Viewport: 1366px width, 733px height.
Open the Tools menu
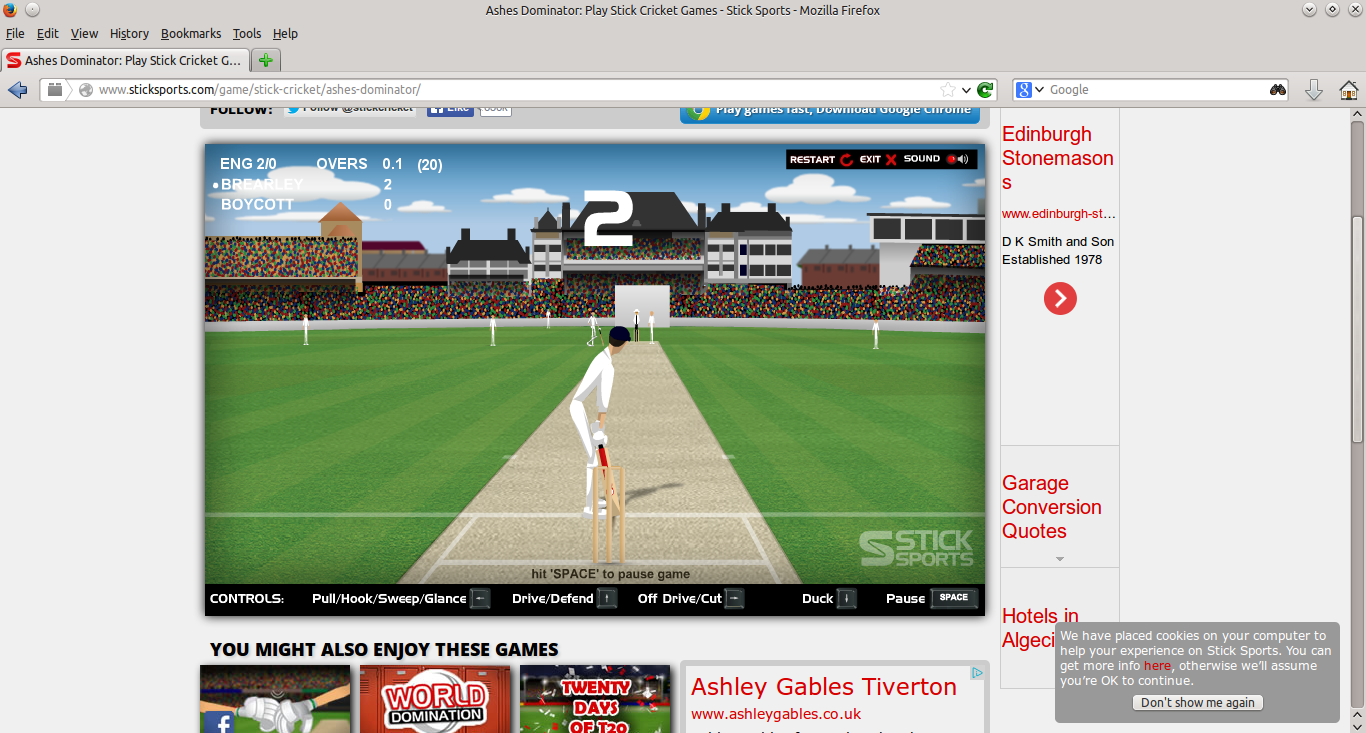(247, 33)
